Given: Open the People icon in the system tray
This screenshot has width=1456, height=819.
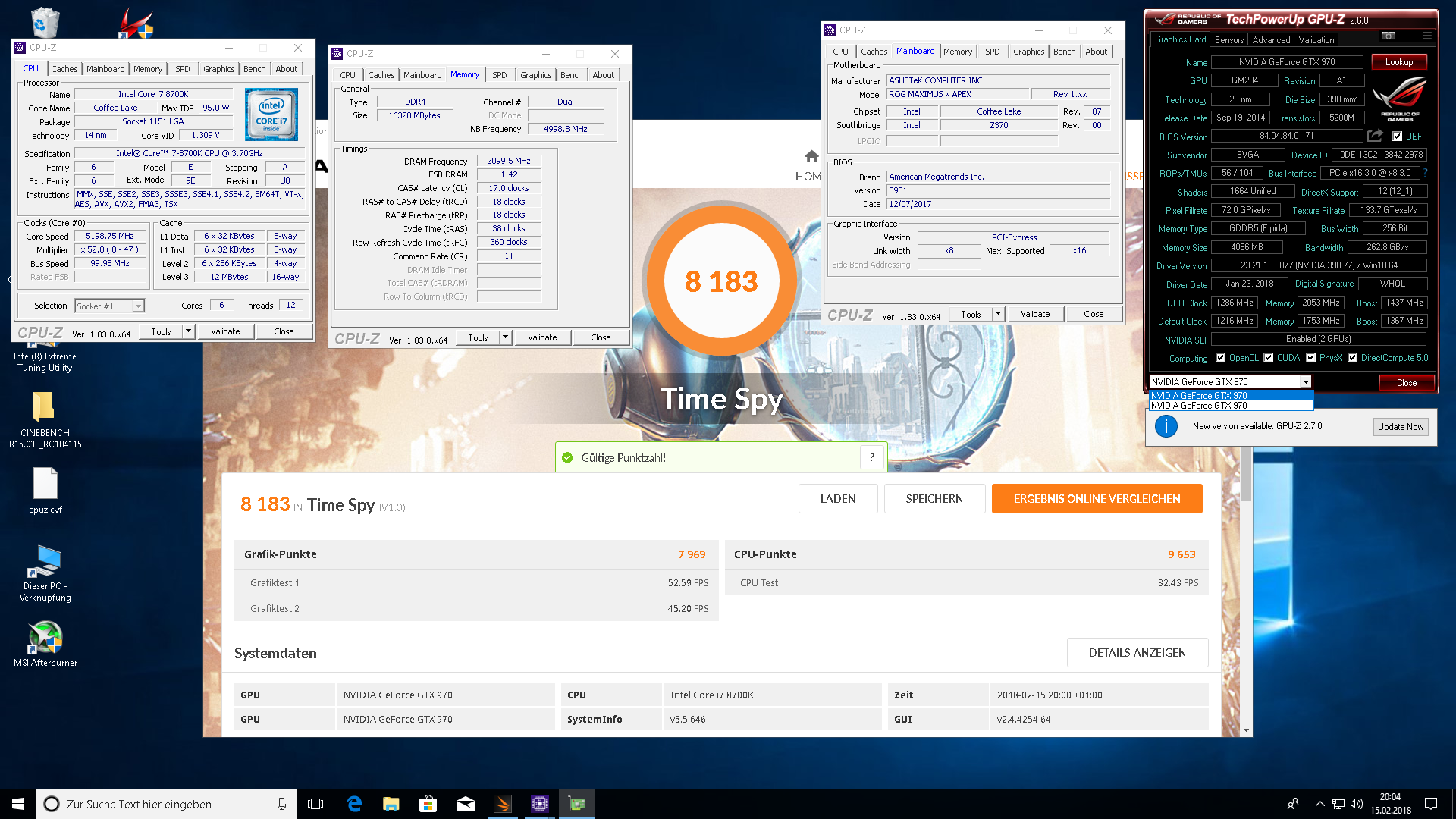Looking at the screenshot, I should click(1293, 804).
